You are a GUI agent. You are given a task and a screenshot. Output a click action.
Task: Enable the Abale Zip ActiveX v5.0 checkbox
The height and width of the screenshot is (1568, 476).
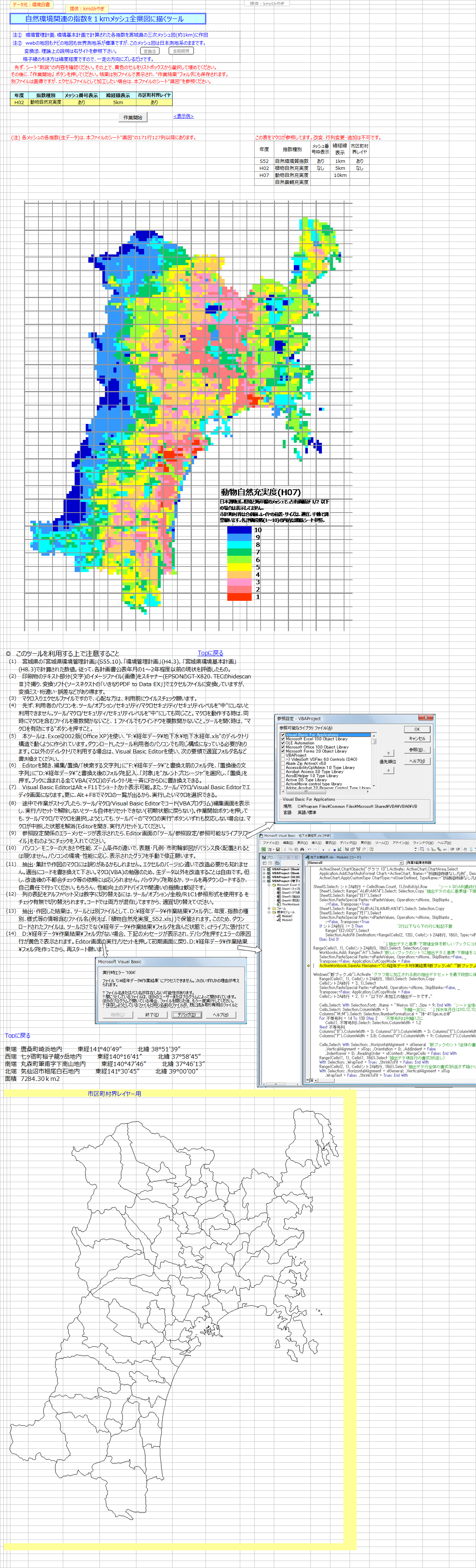[283, 763]
